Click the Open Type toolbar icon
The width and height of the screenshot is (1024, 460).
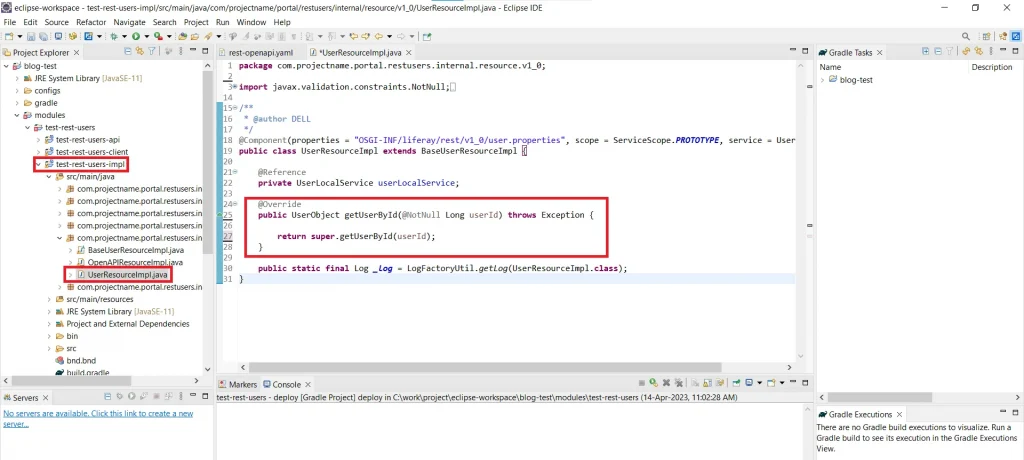click(182, 37)
